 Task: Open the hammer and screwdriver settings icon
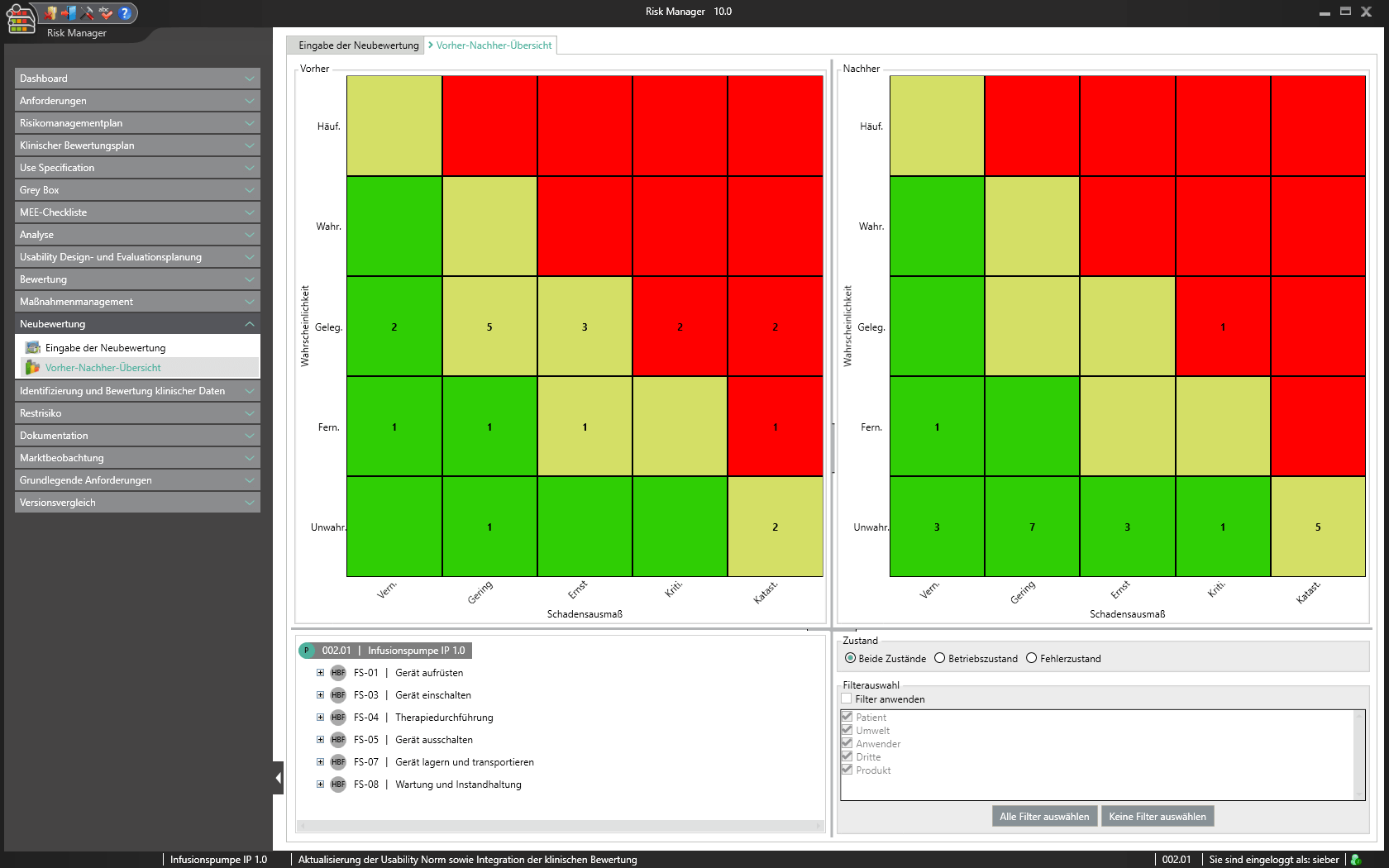click(x=87, y=12)
